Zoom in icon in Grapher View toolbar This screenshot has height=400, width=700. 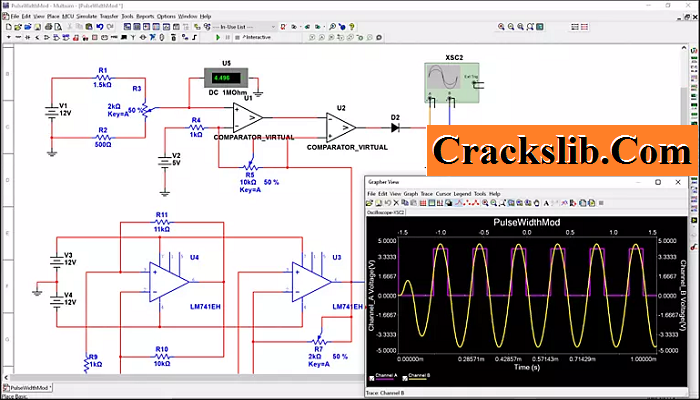click(x=485, y=203)
